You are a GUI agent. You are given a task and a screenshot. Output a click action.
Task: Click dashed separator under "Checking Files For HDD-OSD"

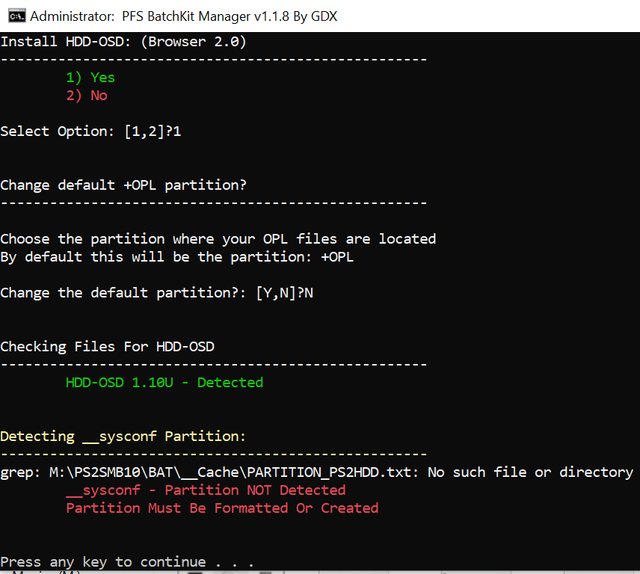coord(213,365)
